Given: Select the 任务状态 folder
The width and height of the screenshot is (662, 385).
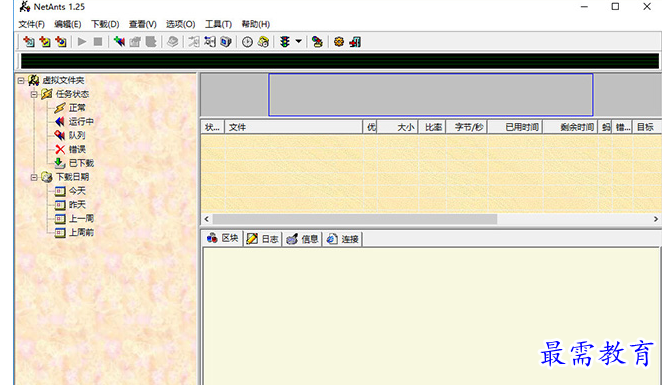Looking at the screenshot, I should pos(72,94).
